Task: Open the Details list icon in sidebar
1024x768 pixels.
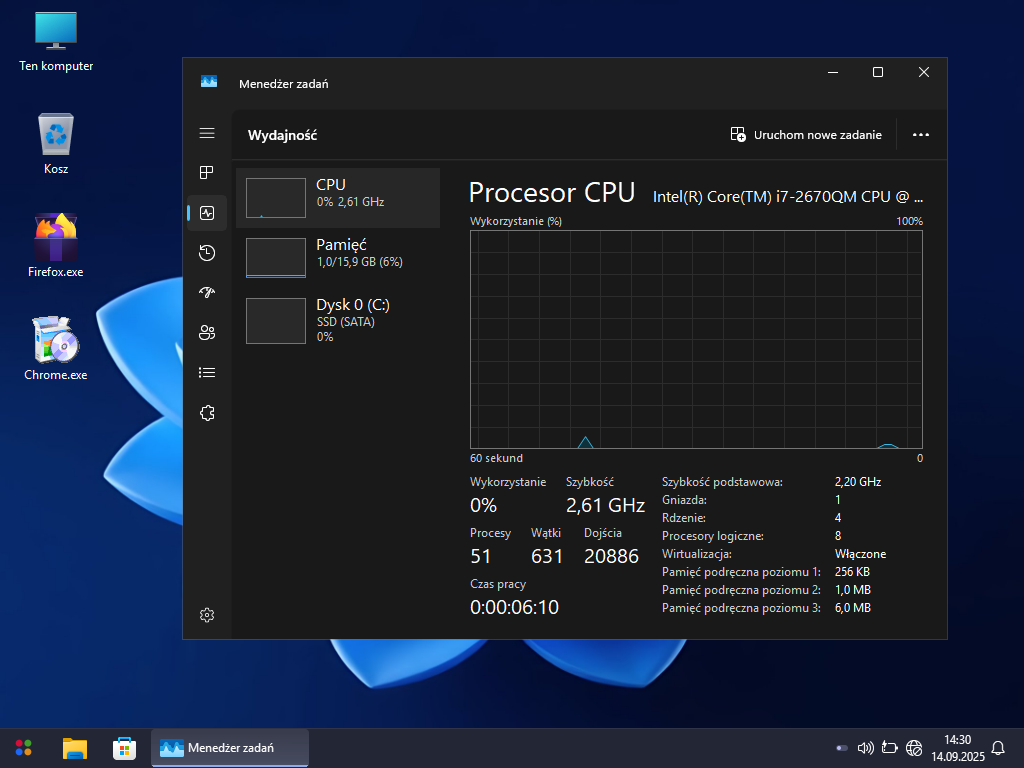Action: coord(207,373)
